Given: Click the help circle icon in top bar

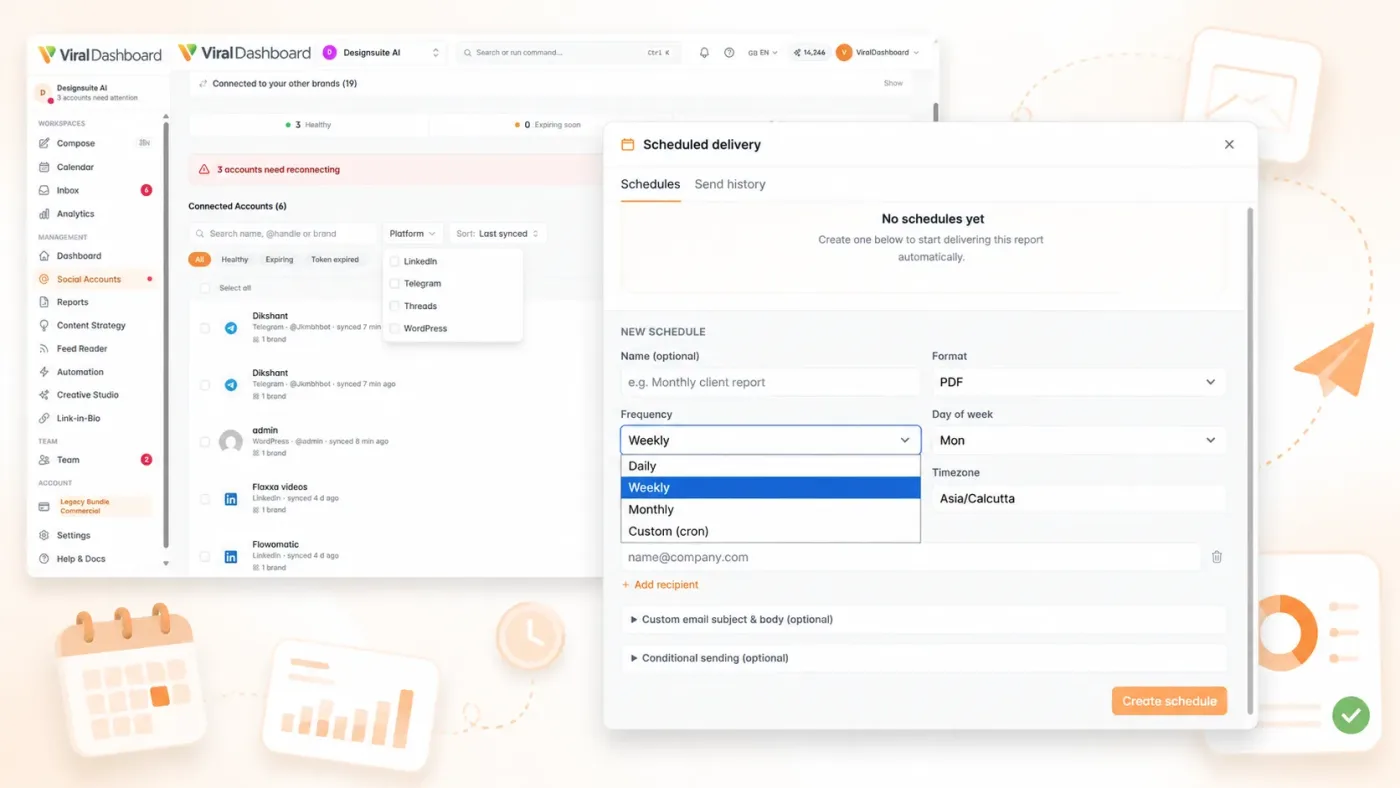Looking at the screenshot, I should pyautogui.click(x=729, y=52).
